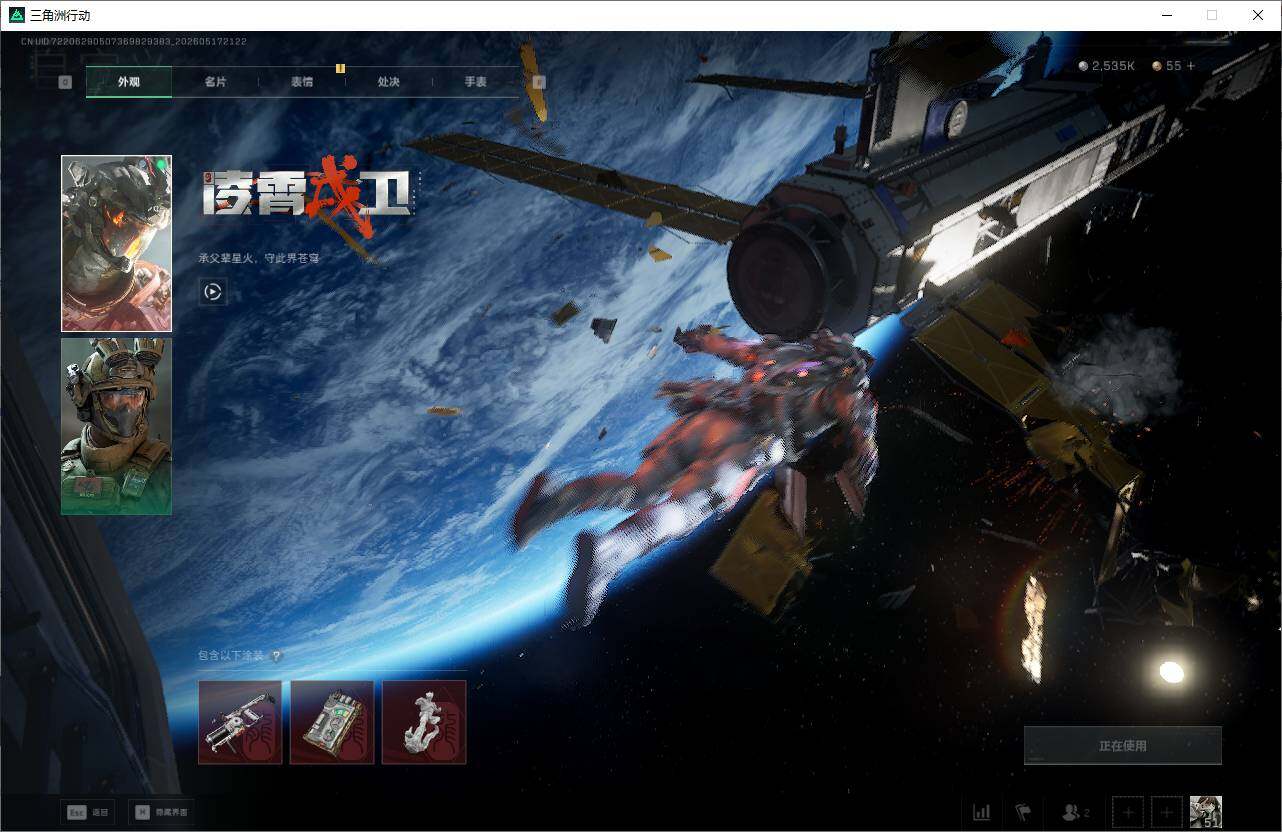Select the weapon skin item in bundle
Image resolution: width=1282 pixels, height=832 pixels.
pyautogui.click(x=240, y=722)
